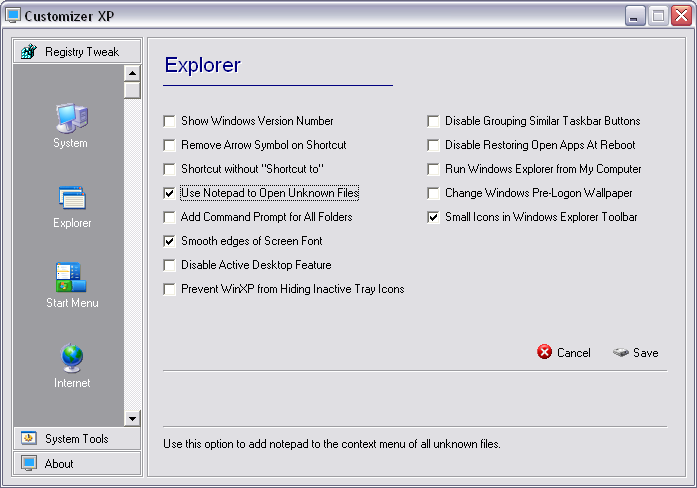Toggle Shortcut without "Shortcut to" checkbox
The height and width of the screenshot is (488, 697).
click(x=169, y=169)
